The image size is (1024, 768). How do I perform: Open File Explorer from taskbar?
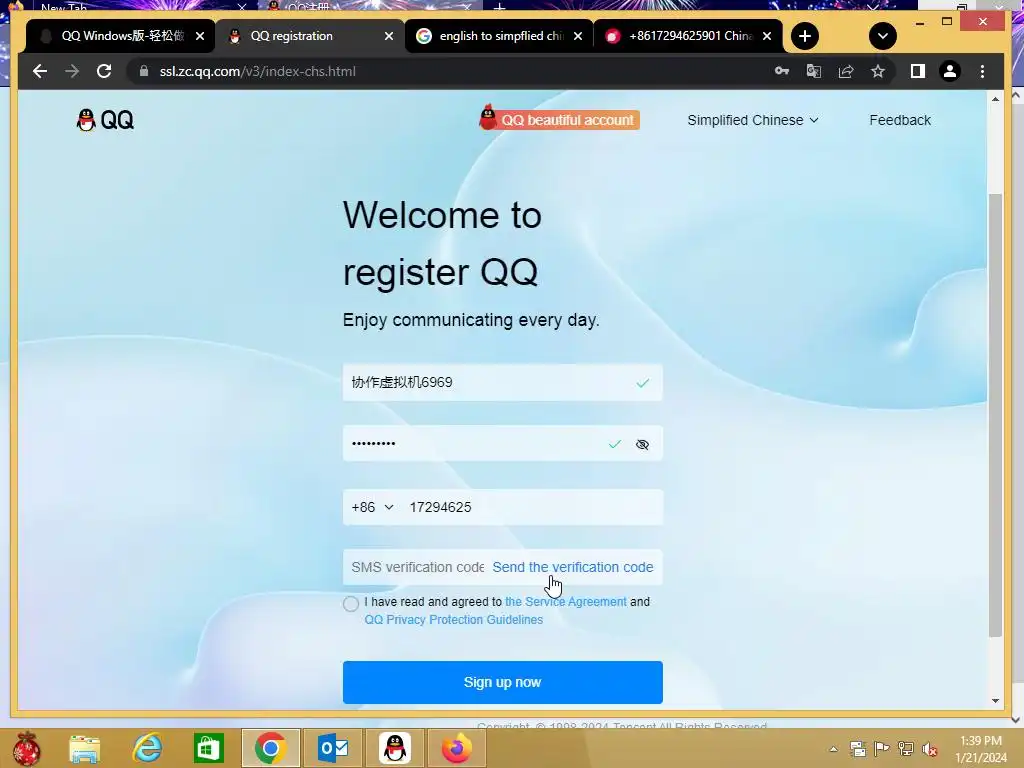click(x=85, y=748)
